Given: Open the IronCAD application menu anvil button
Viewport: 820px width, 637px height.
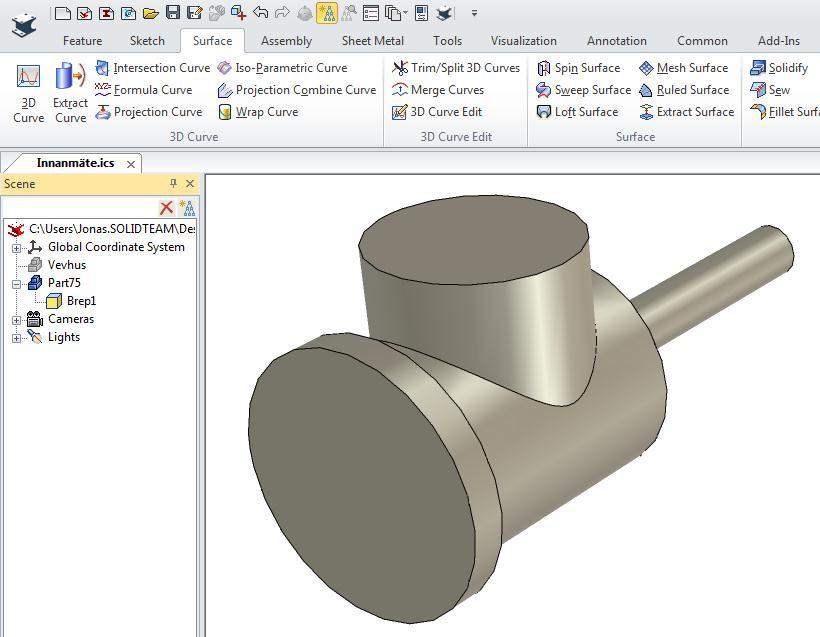Looking at the screenshot, I should (25, 25).
